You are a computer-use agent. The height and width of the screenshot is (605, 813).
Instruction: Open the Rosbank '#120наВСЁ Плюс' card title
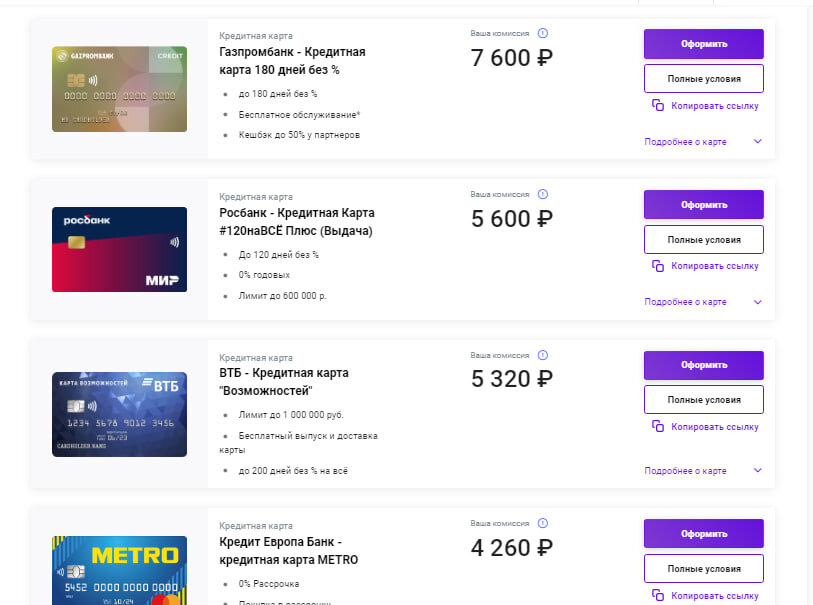pyautogui.click(x=296, y=222)
